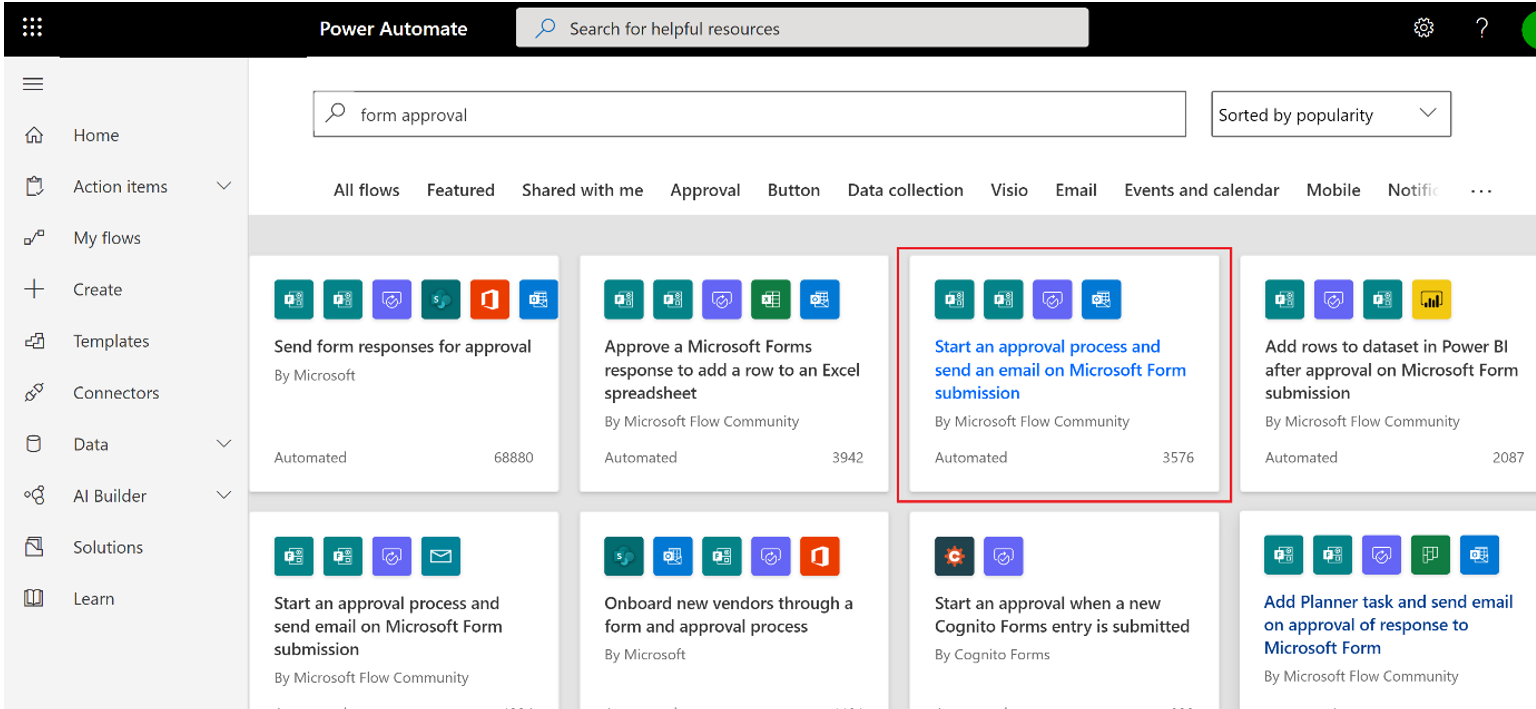Click the Power Automate title
Viewport: 1536px width, 709px height.
click(x=393, y=28)
